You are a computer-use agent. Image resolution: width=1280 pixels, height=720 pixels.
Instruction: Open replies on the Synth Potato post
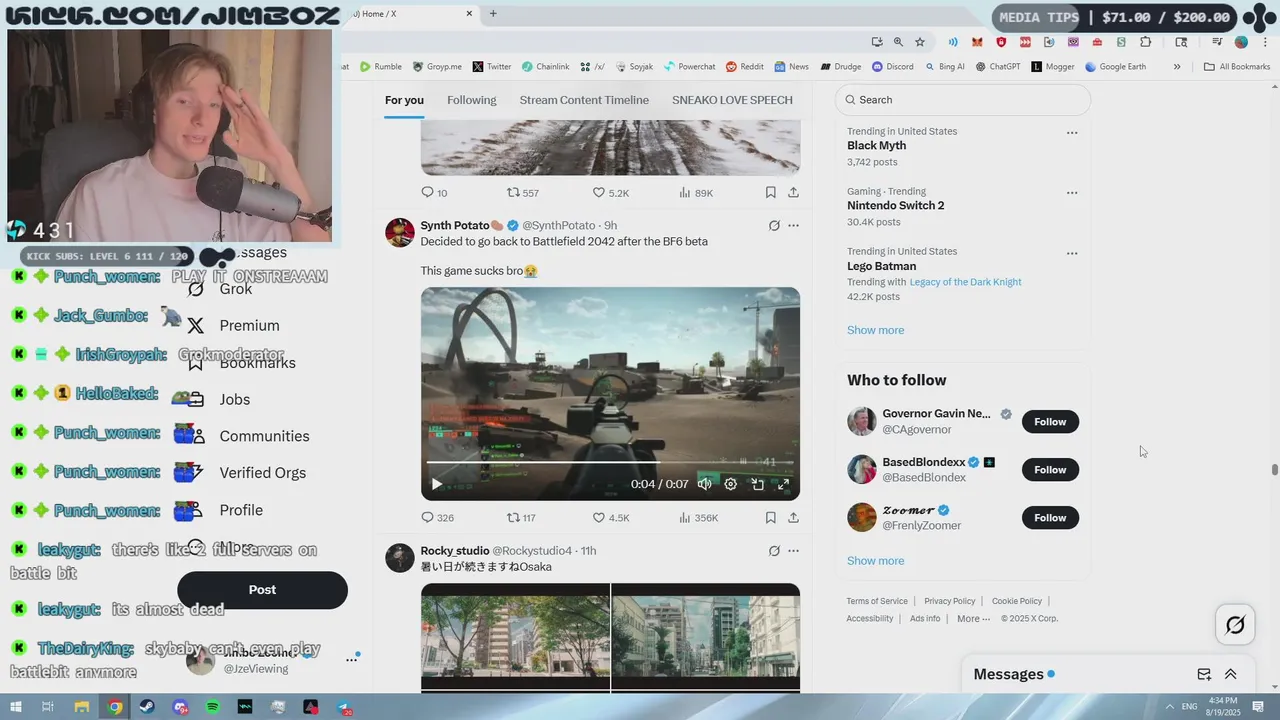click(437, 517)
